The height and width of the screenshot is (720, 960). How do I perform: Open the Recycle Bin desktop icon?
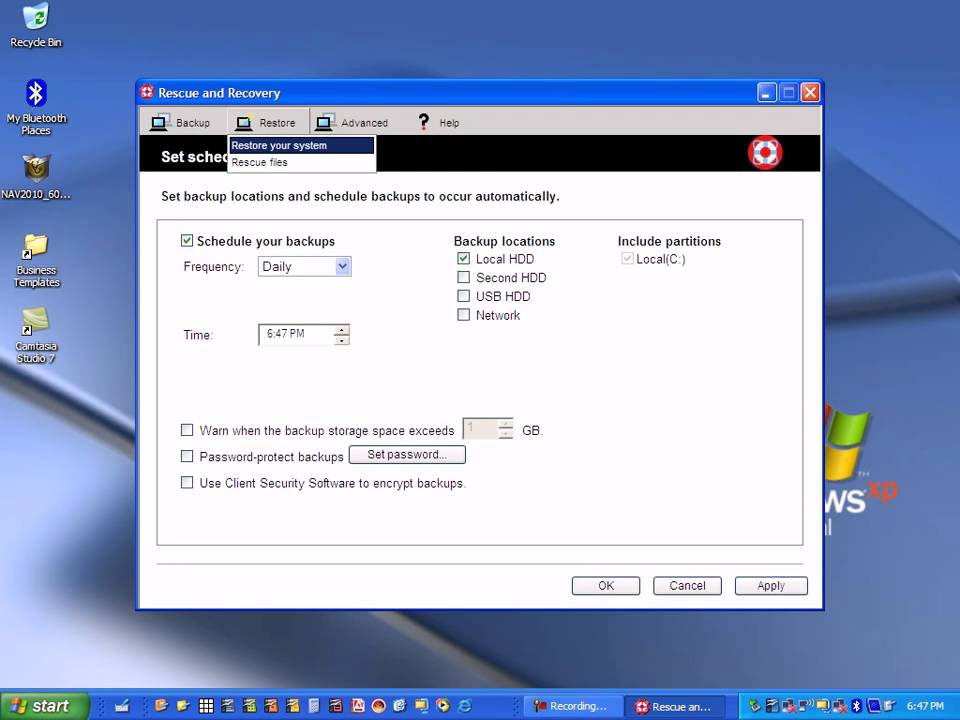point(36,25)
